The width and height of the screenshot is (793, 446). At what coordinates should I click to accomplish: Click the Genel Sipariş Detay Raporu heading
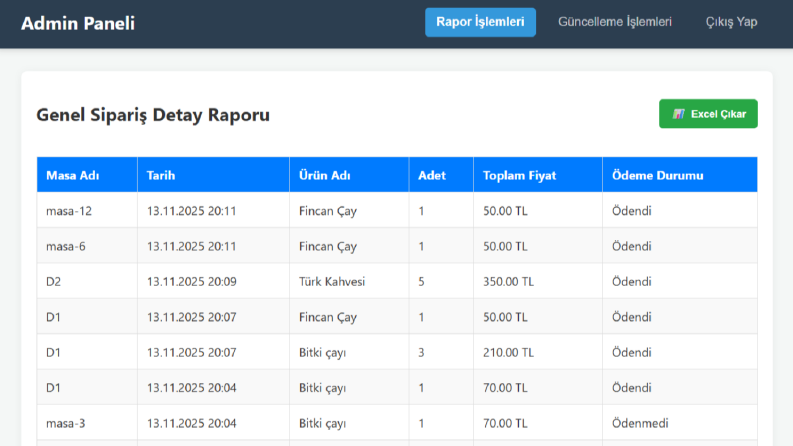[x=153, y=115]
